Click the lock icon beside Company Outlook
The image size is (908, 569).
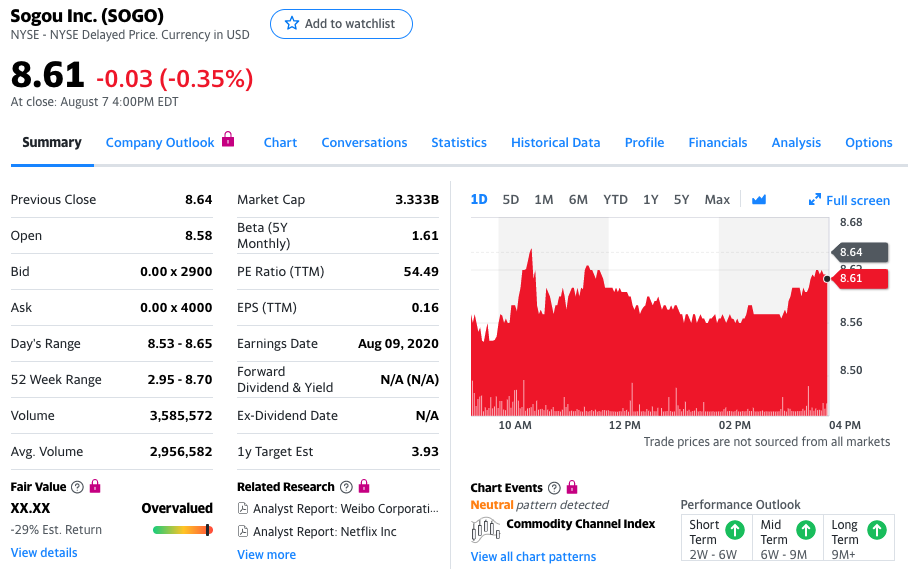228,139
